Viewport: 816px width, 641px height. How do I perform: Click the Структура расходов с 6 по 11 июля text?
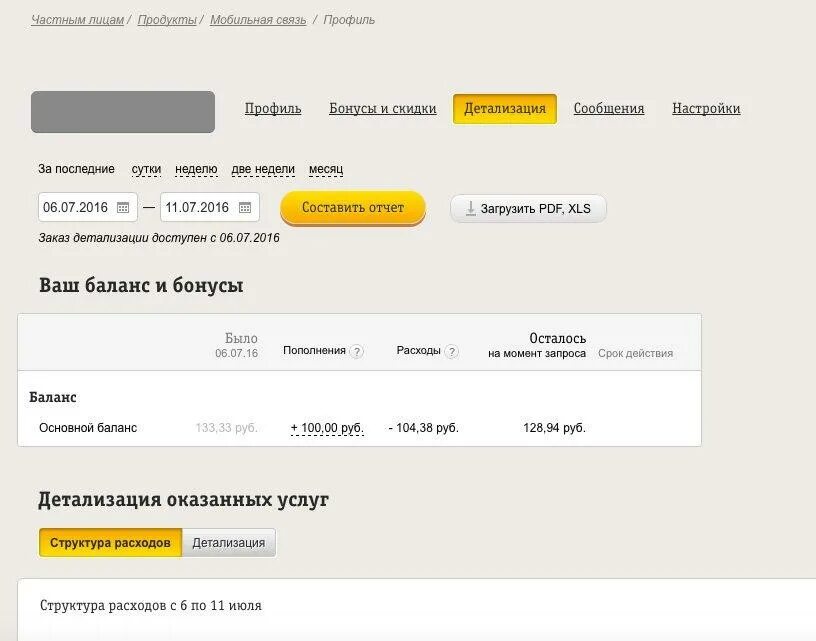point(151,606)
